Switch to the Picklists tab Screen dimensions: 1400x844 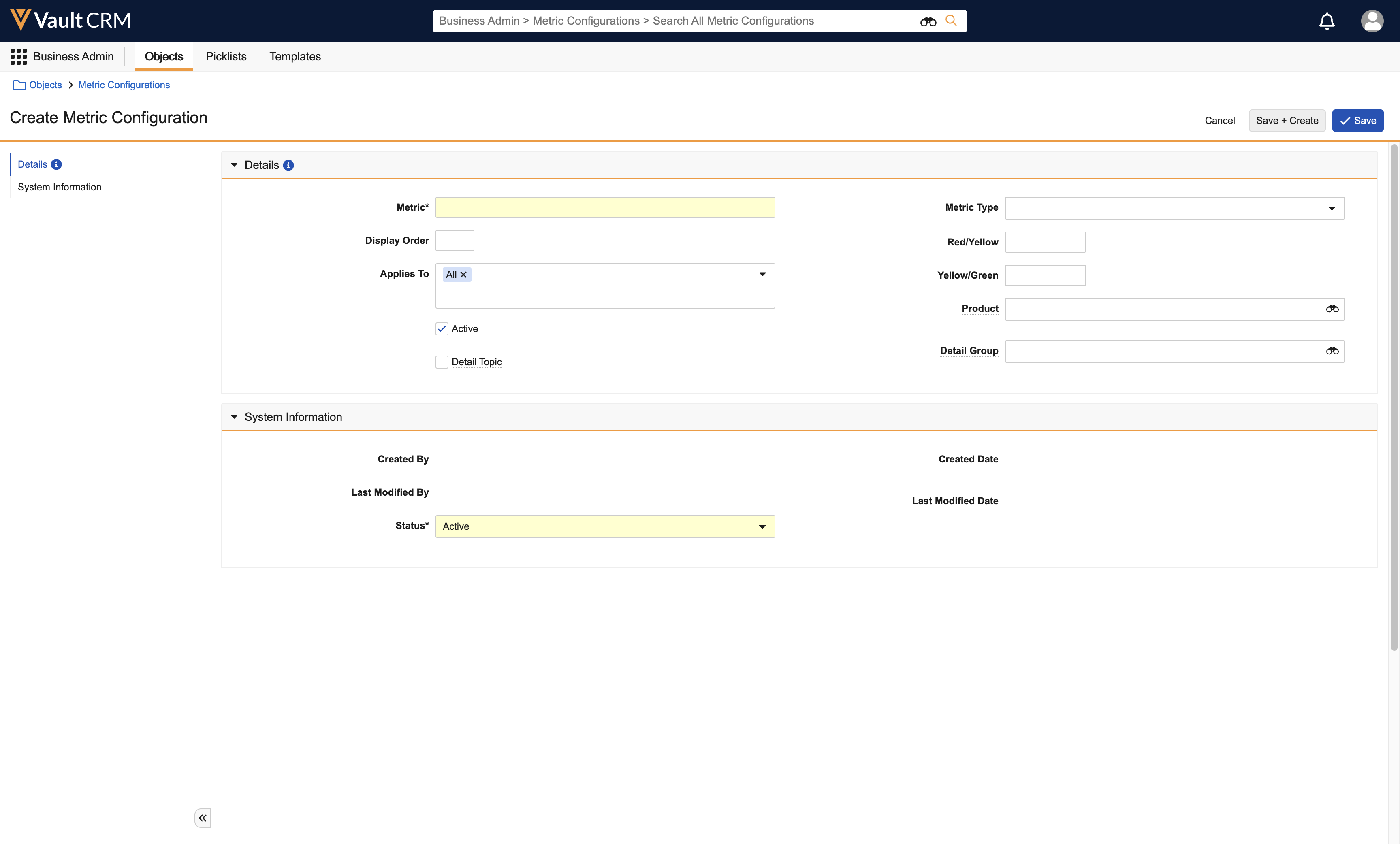pos(226,56)
